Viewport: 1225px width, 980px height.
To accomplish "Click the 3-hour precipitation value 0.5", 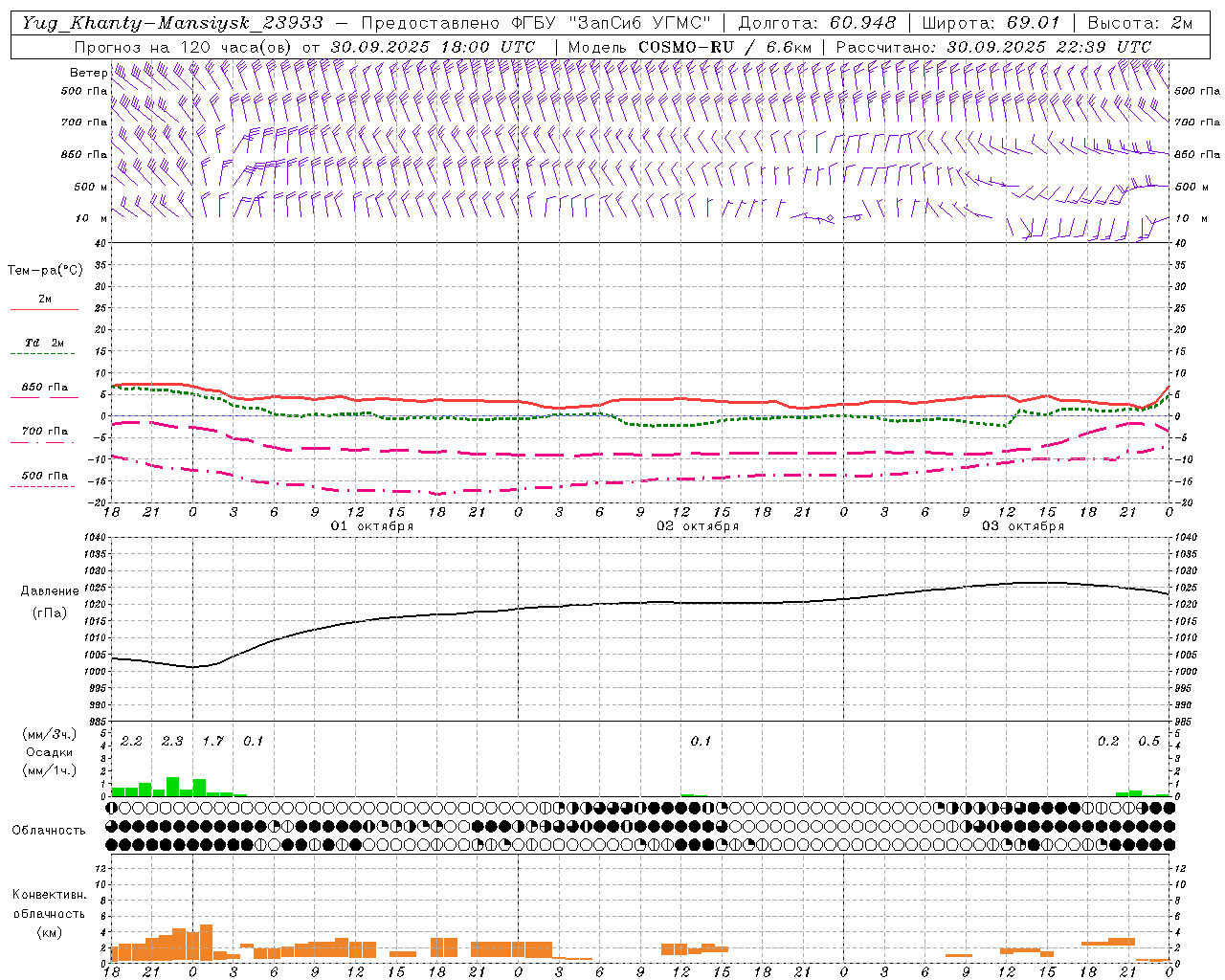I will pyautogui.click(x=1148, y=742).
